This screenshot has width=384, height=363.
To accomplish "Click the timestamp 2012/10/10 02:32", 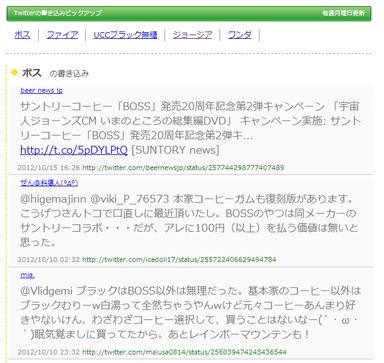I will [49, 259].
